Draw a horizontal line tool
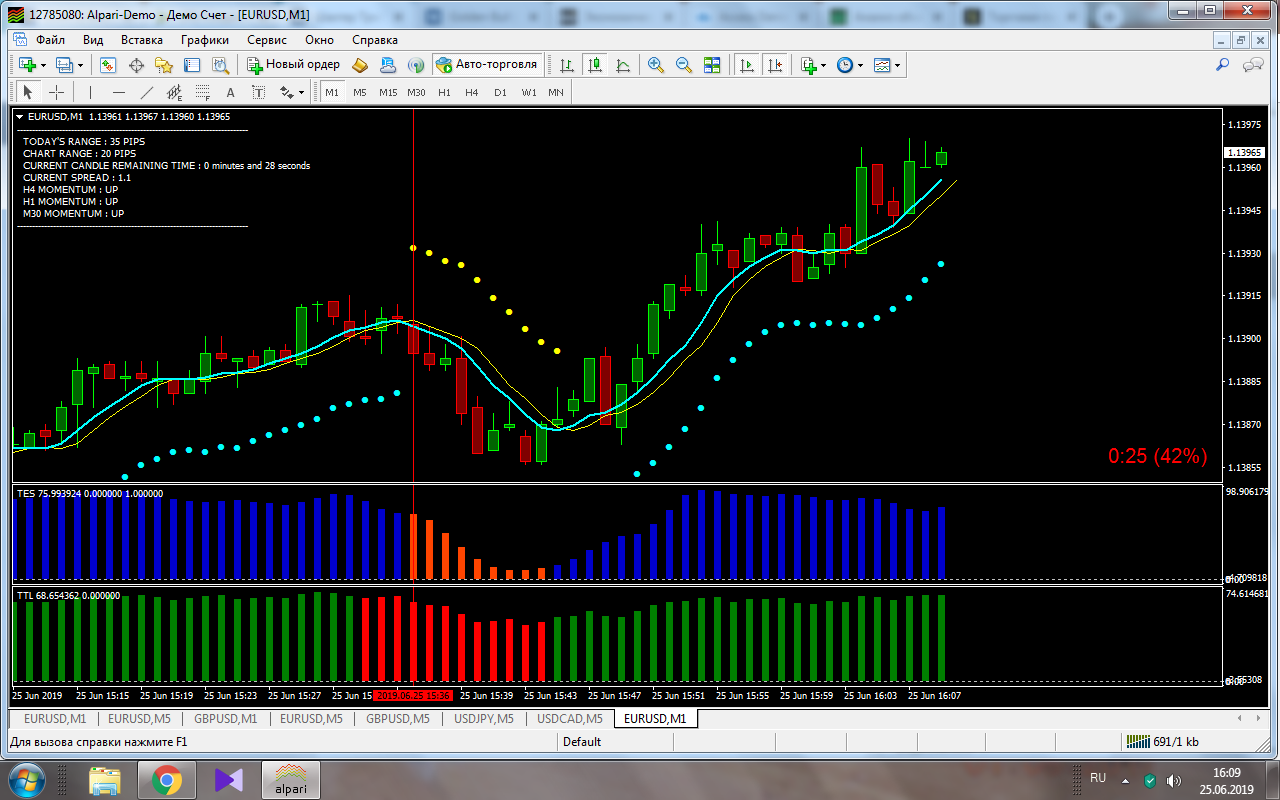 [119, 92]
